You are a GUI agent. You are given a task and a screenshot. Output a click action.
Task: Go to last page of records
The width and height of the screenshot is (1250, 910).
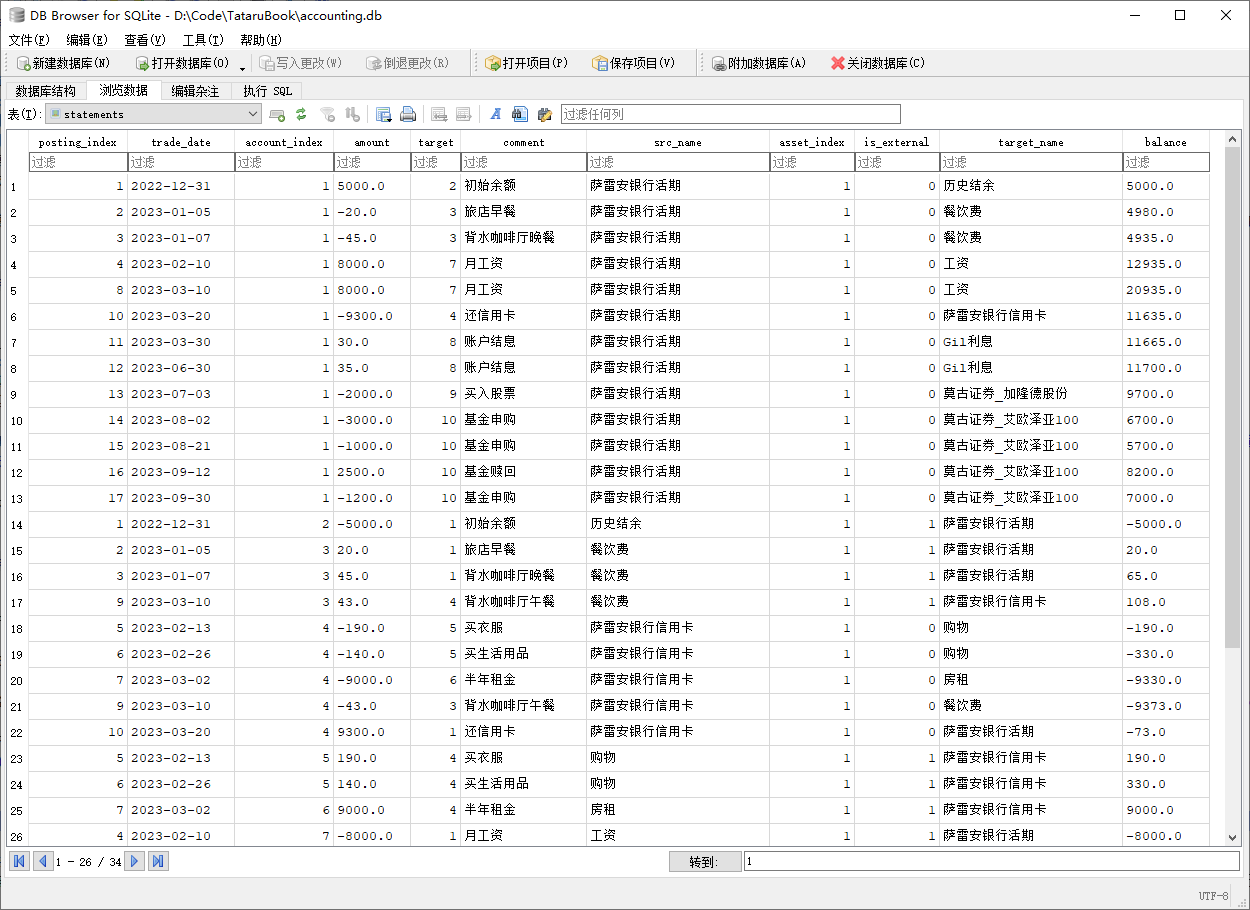[158, 861]
